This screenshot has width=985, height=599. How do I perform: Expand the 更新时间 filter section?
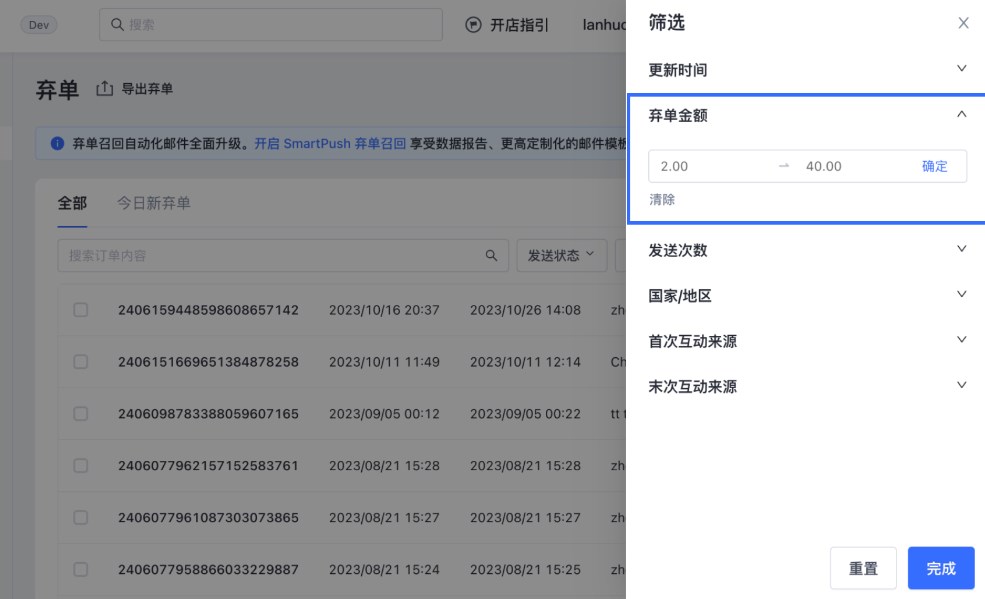tap(961, 69)
